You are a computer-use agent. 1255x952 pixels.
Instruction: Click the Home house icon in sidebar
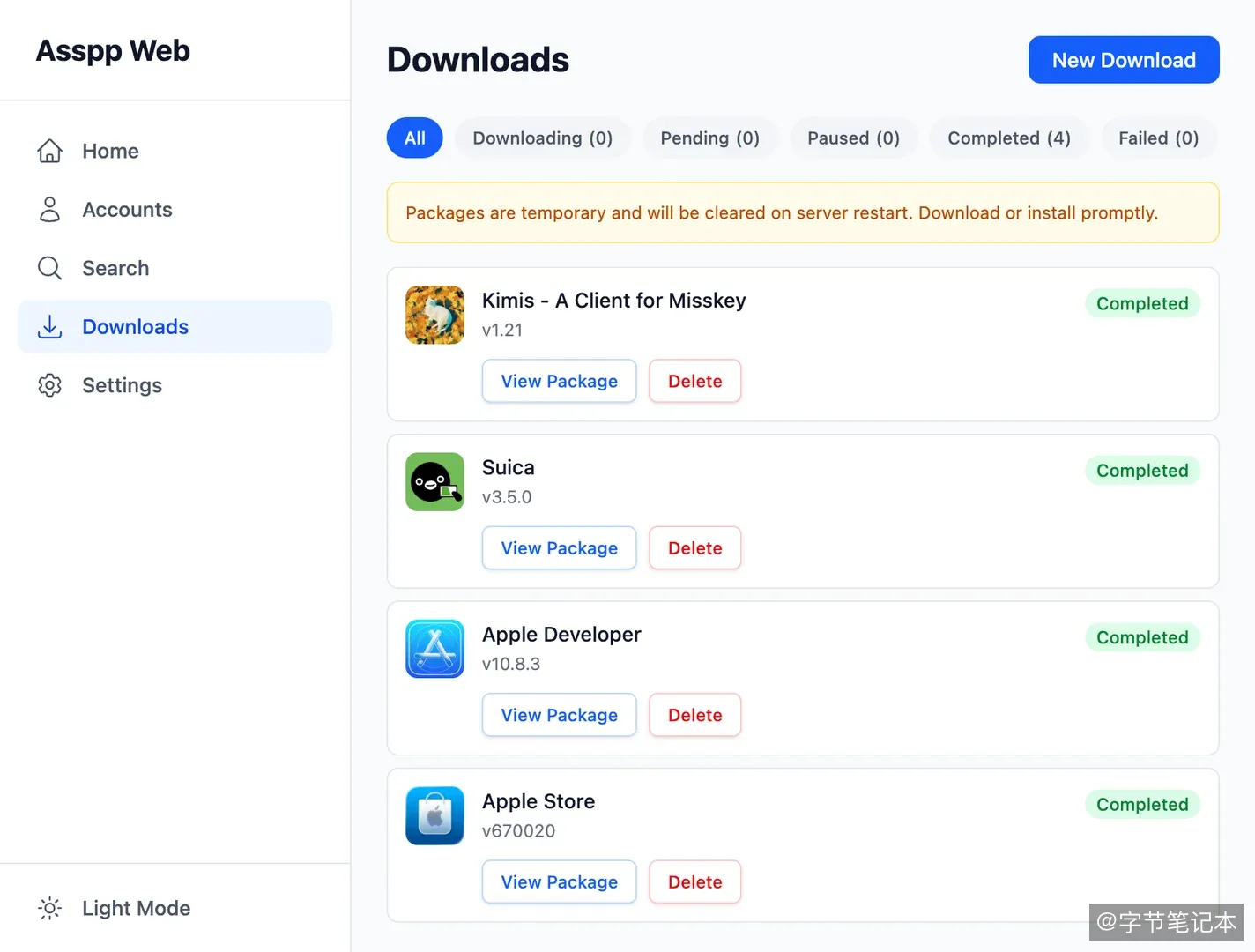point(50,151)
